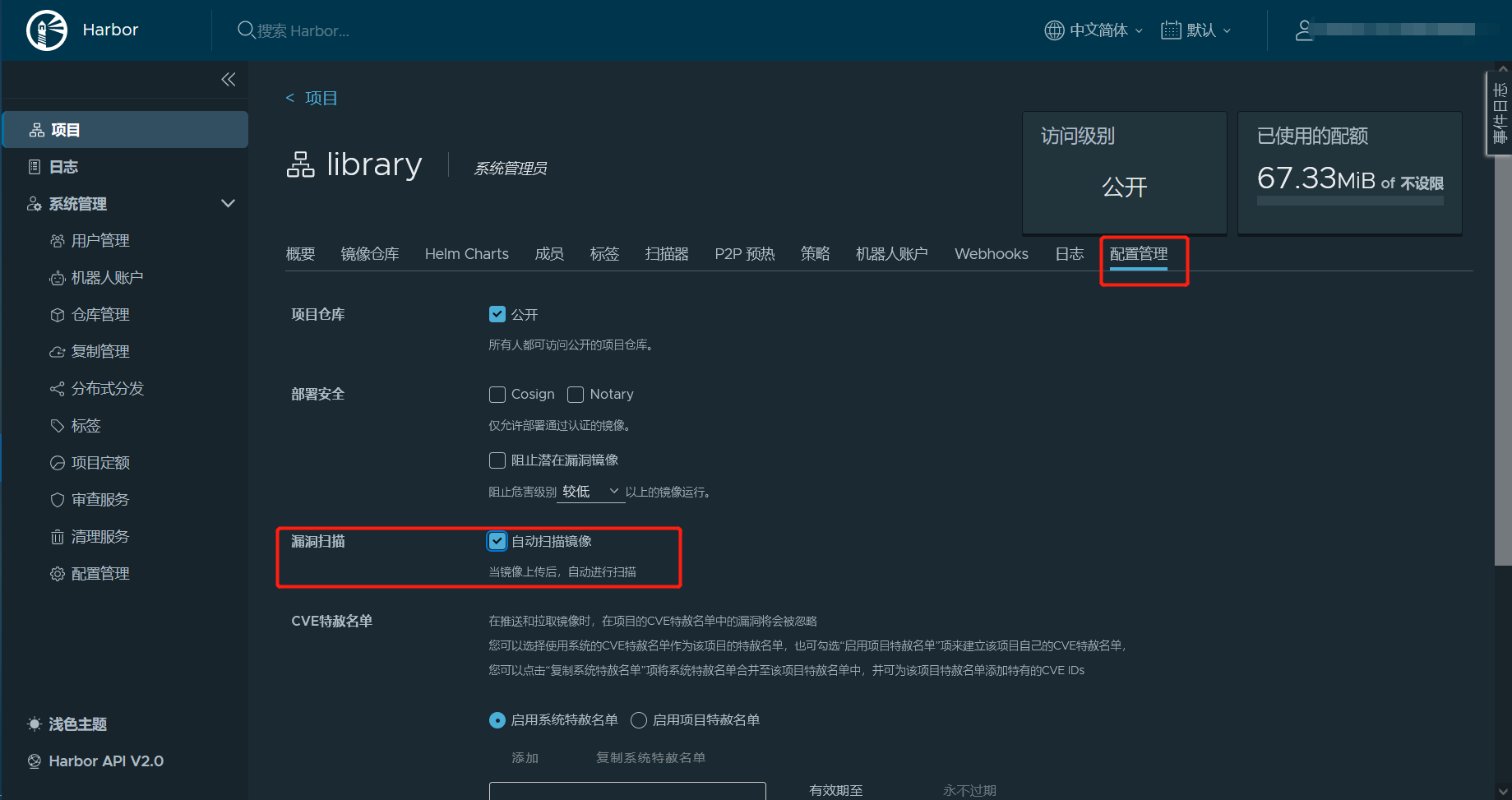Screen dimensions: 1512x800
Task: Click the 清理服务 trash icon
Action: [x=58, y=537]
